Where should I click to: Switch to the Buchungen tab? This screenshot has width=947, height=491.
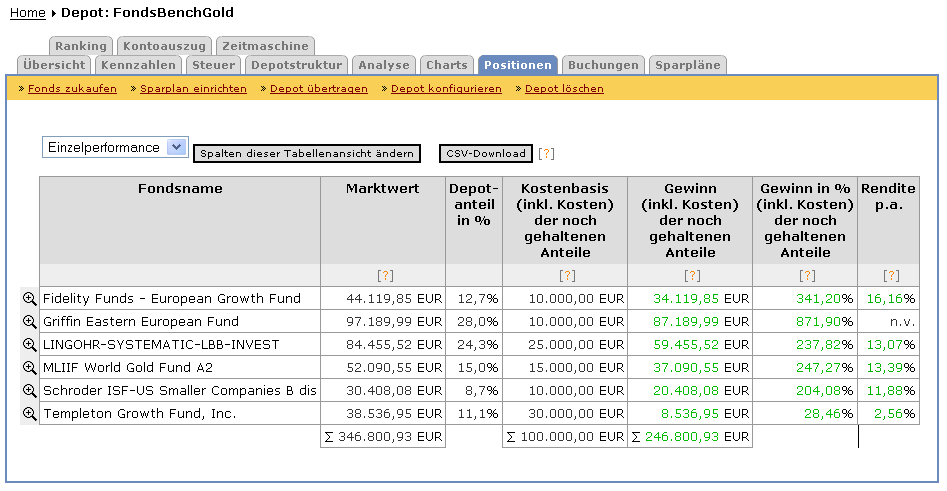[603, 65]
